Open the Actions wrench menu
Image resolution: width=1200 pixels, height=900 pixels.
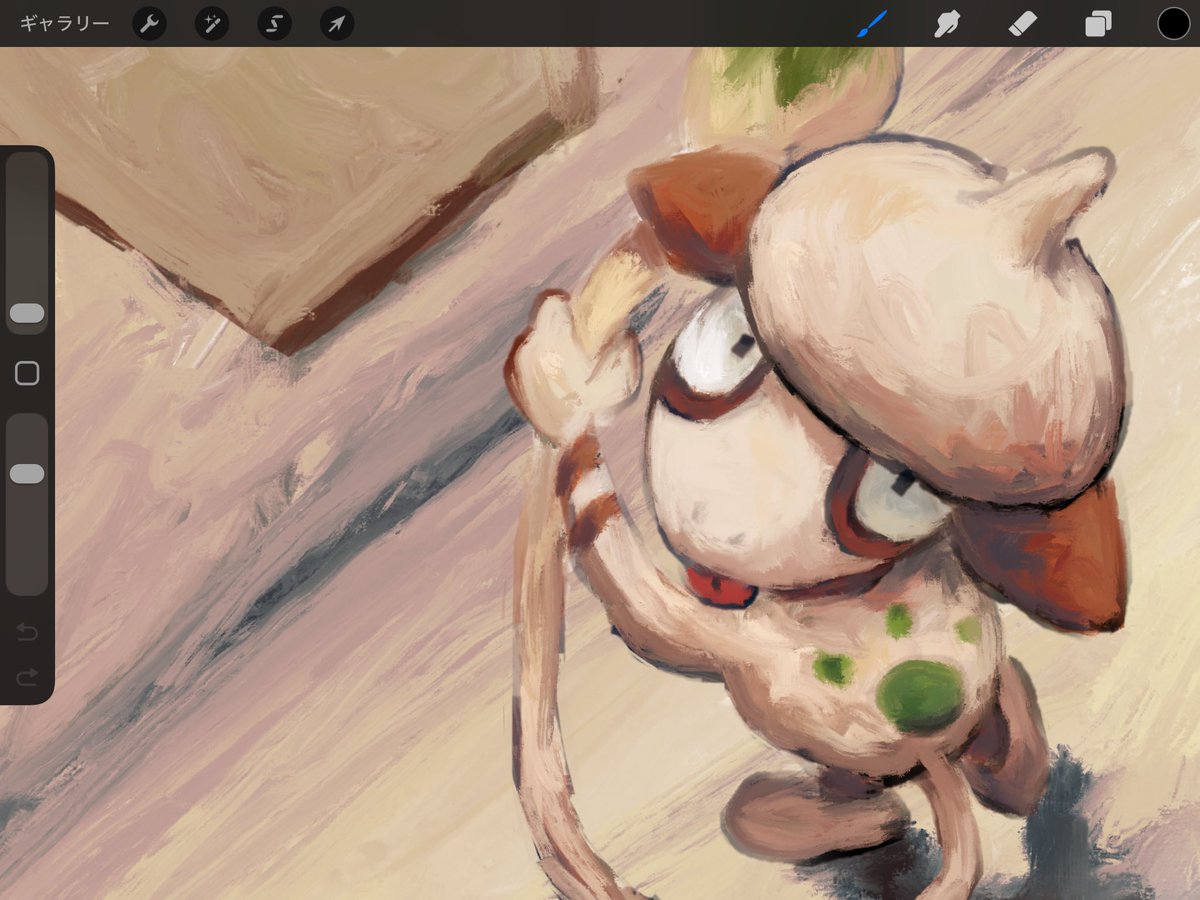(x=149, y=23)
